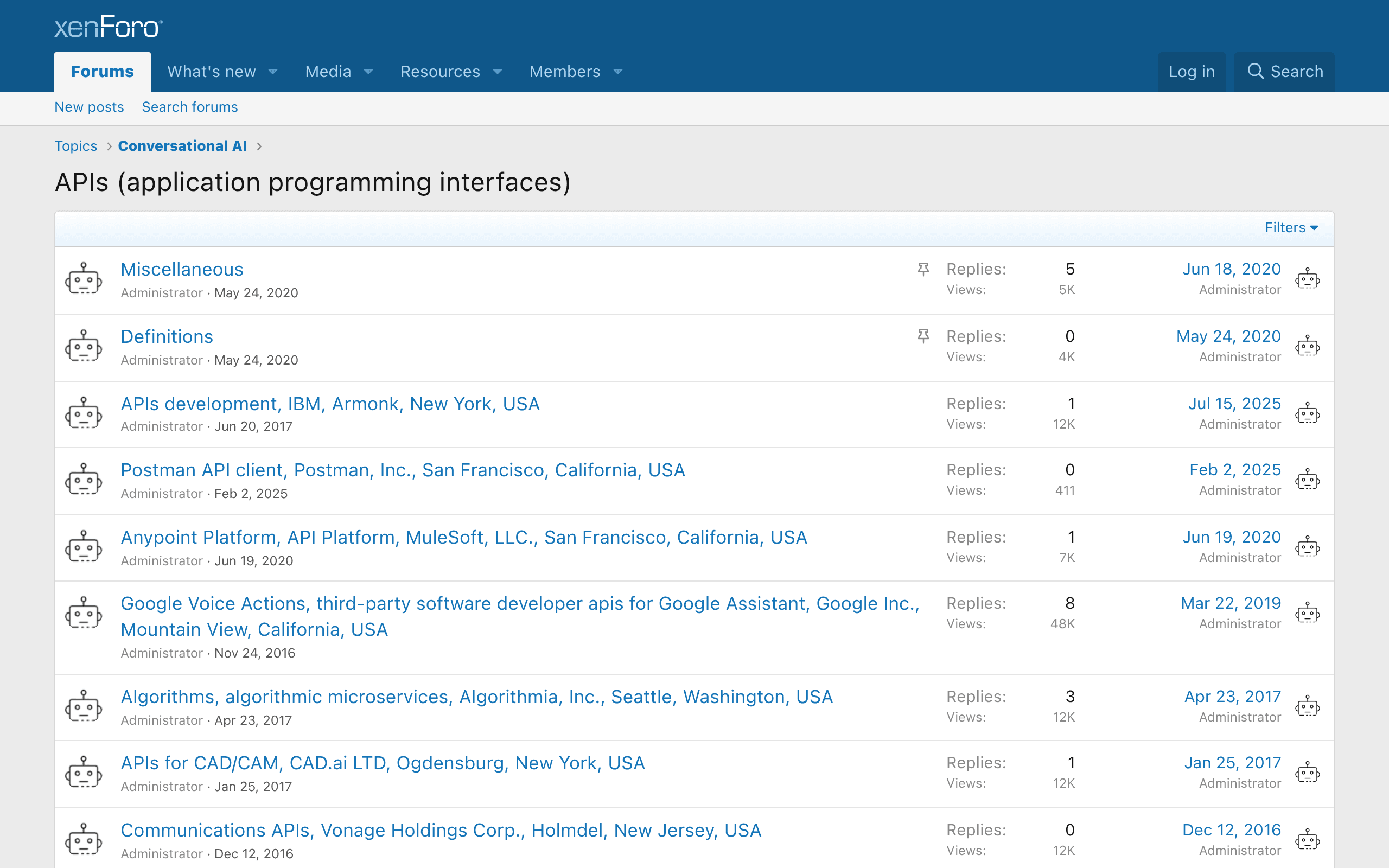Click the last-poster avatar beside Jul 15, 2025
Viewport: 1389px width, 868px height.
point(1308,413)
